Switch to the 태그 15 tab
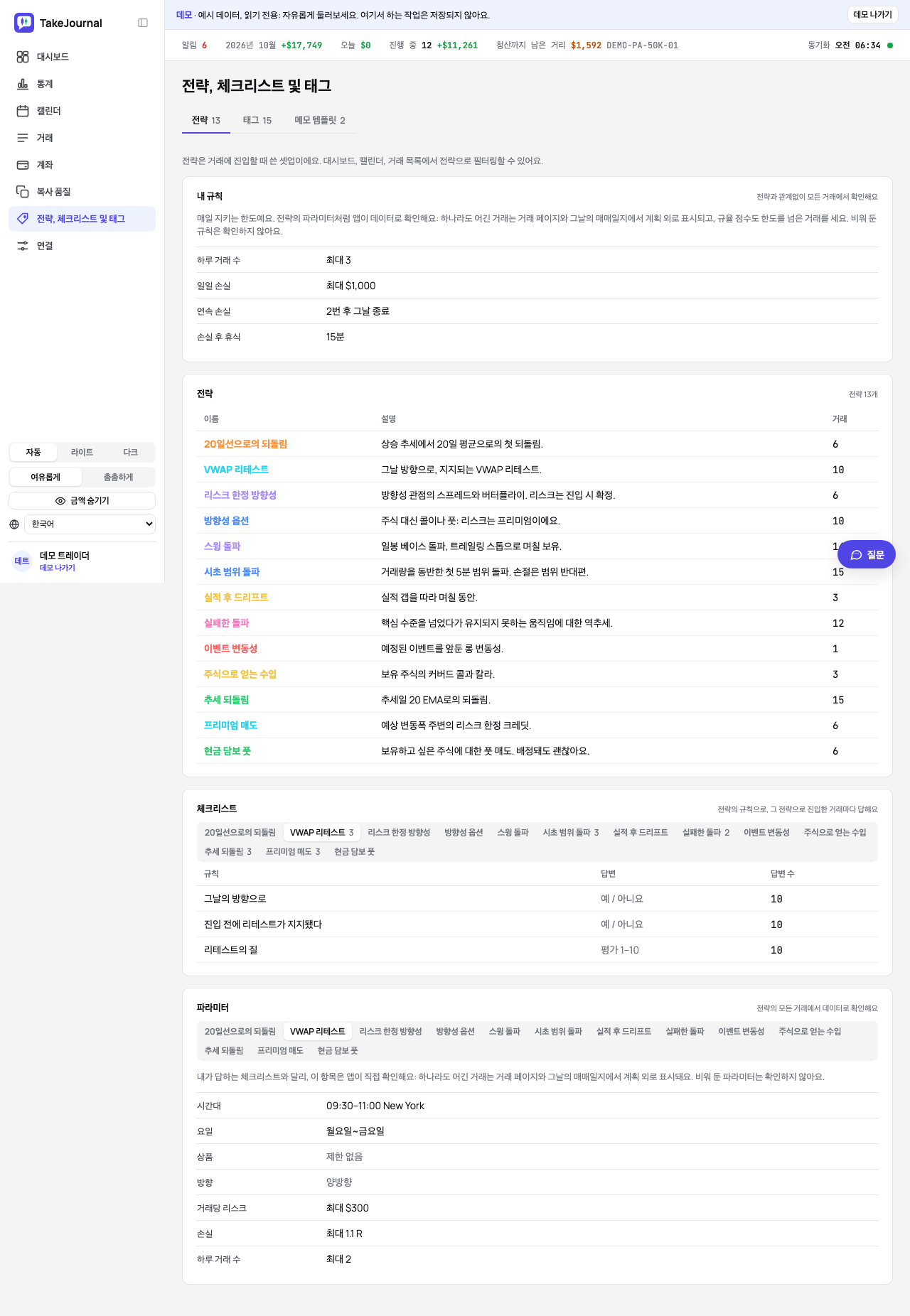This screenshot has height=1316, width=910. (257, 121)
